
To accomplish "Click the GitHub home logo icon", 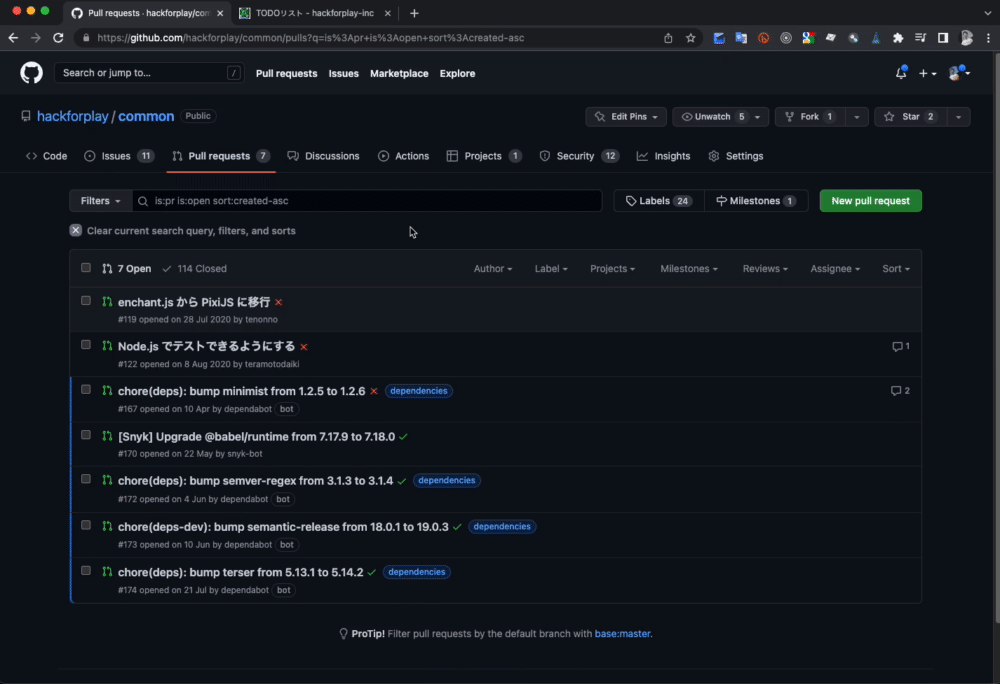I will point(30,72).
